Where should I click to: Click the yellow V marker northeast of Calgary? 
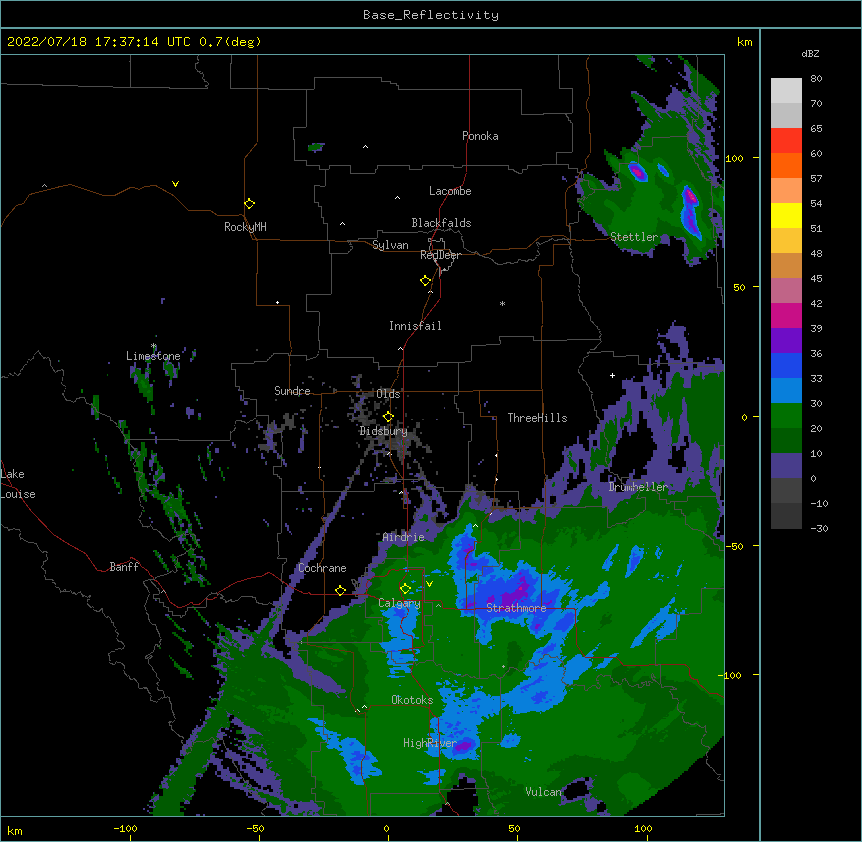429,584
